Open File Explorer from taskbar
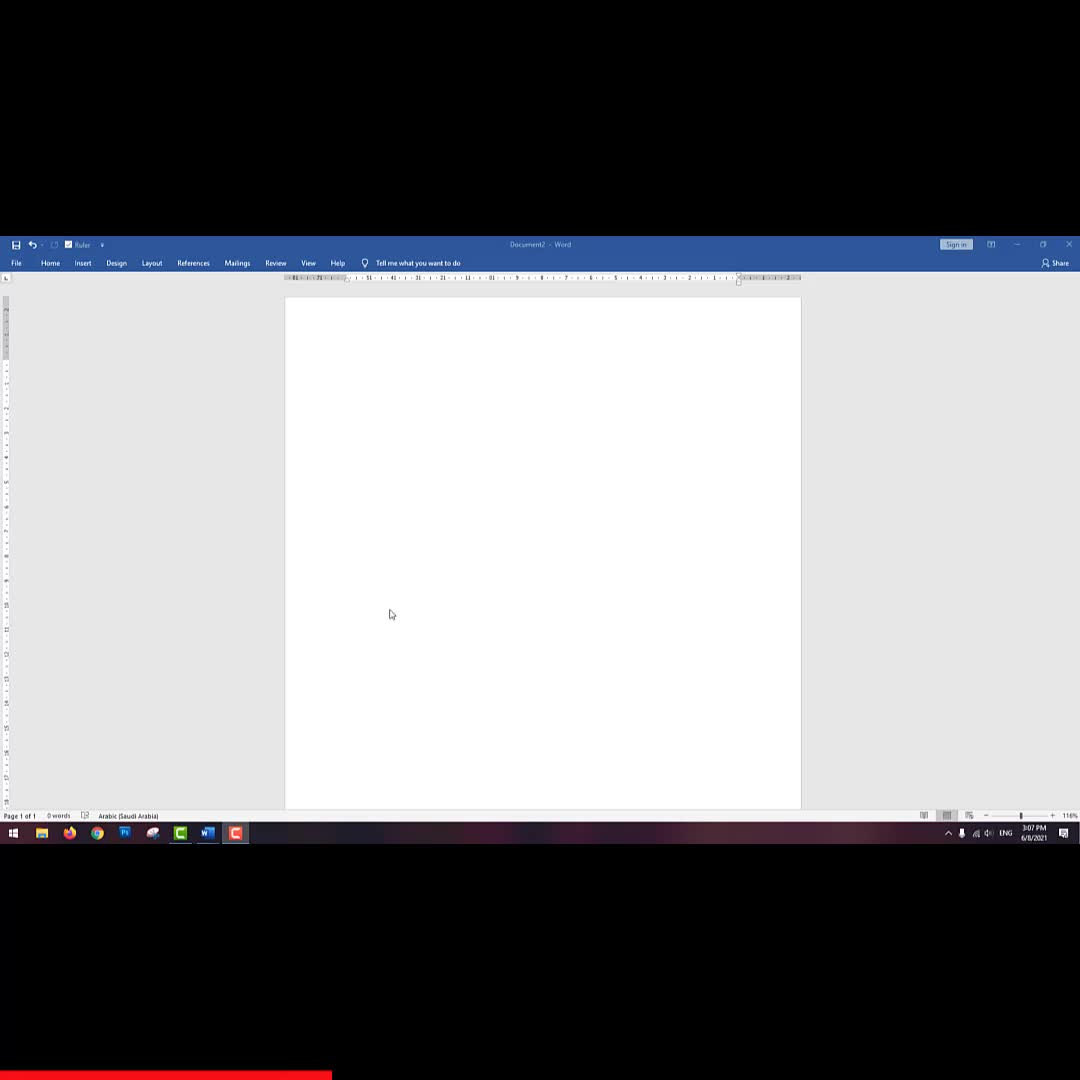The height and width of the screenshot is (1080, 1080). point(42,833)
